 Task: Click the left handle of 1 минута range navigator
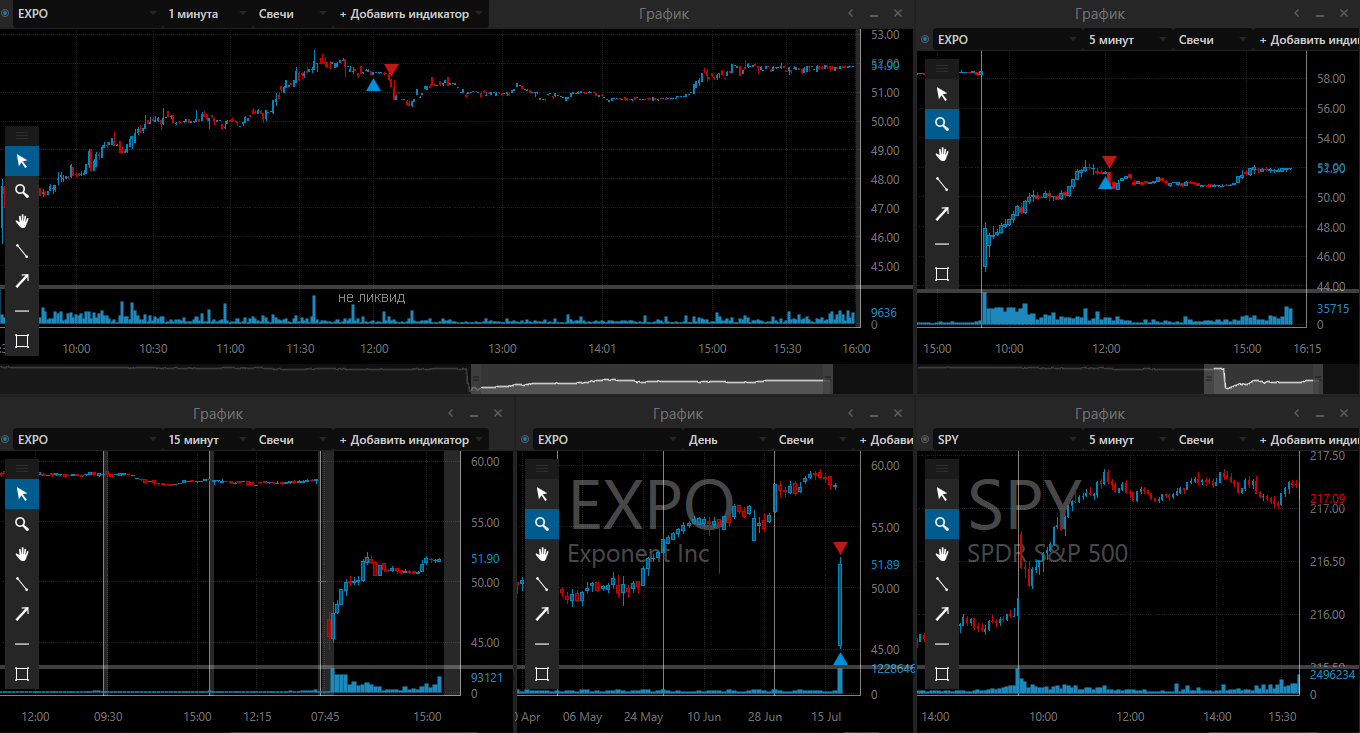475,379
